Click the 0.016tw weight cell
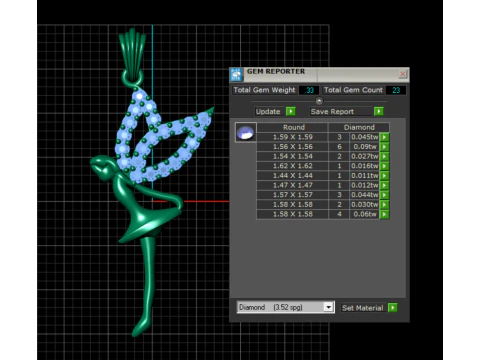 (365, 166)
